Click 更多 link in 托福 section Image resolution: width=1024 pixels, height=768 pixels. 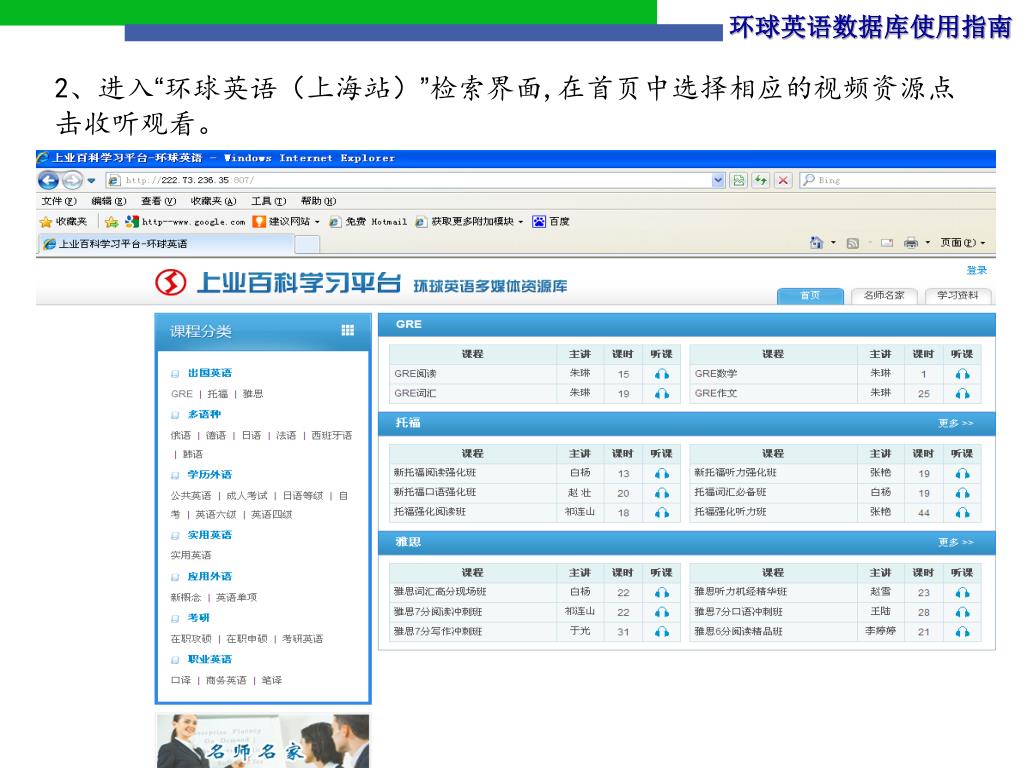[955, 423]
